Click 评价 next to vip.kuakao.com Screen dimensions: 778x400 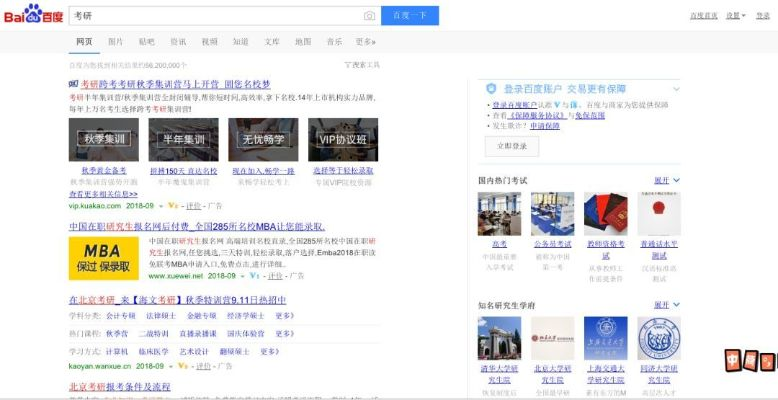[x=194, y=205]
